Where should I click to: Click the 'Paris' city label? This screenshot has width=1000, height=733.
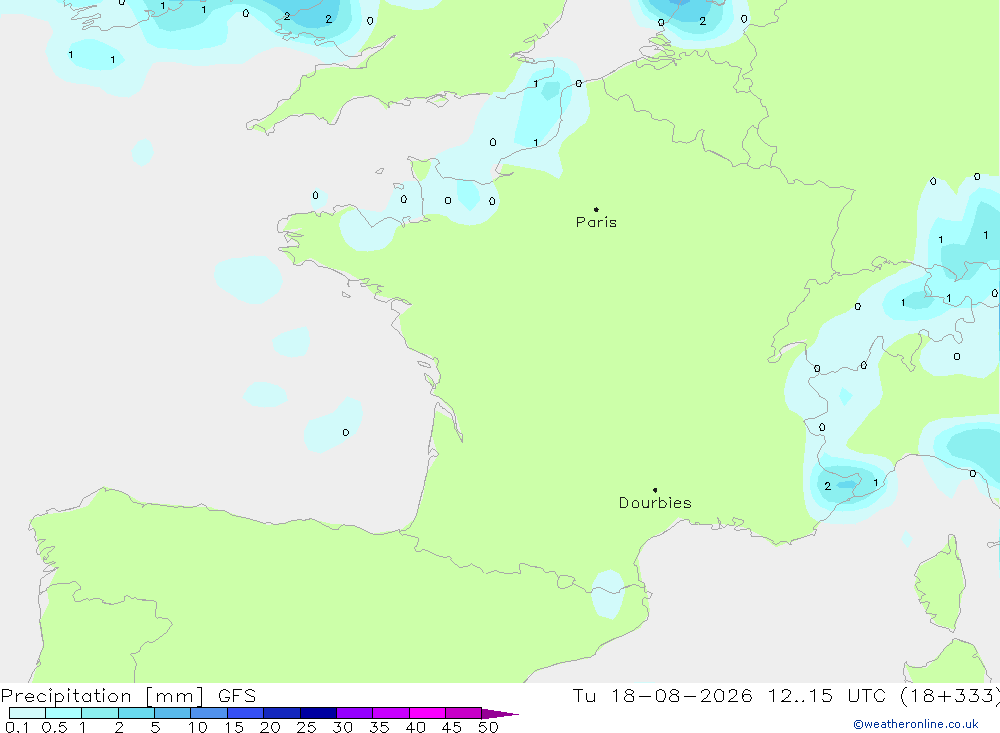596,222
